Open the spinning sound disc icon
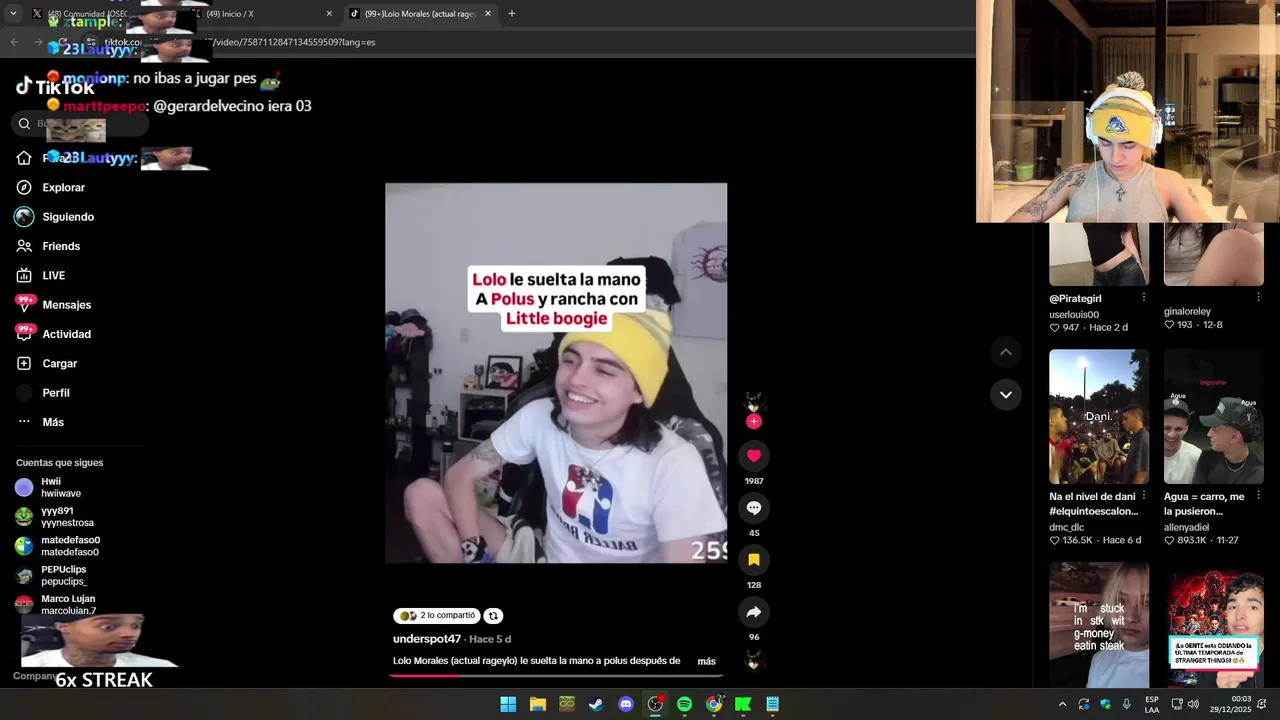This screenshot has height=720, width=1280. [x=754, y=660]
